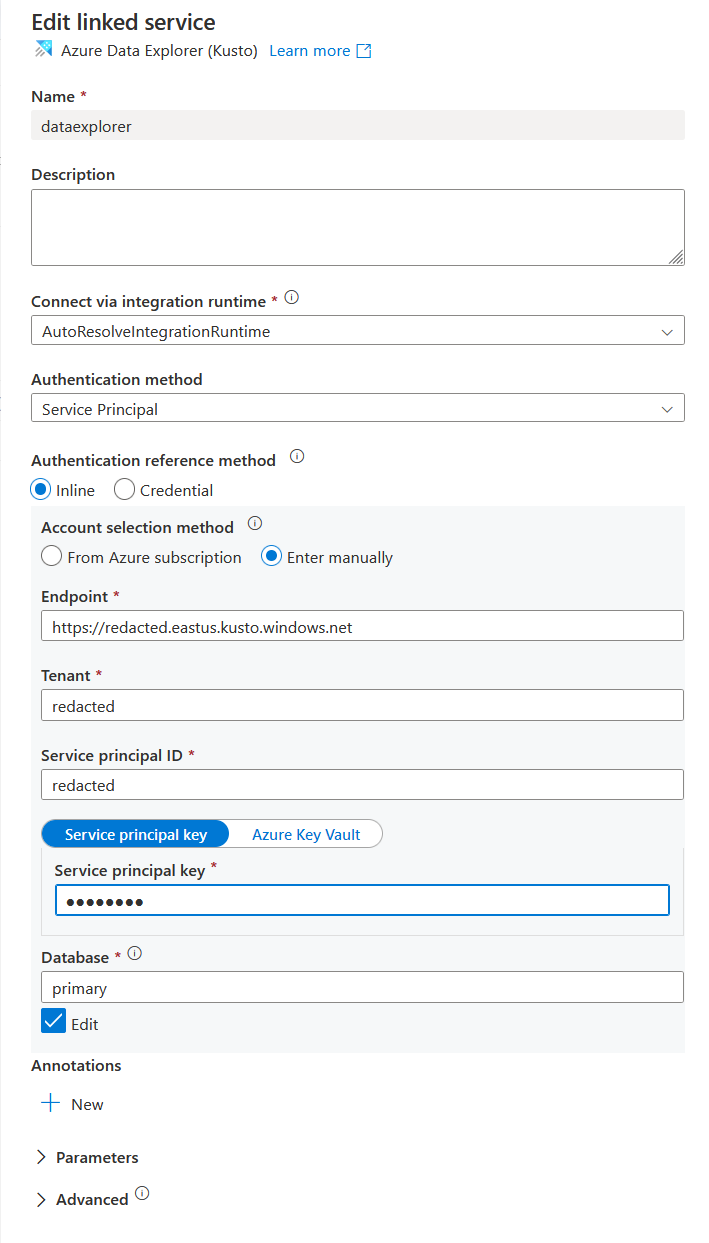Choose From Azure subscription option
This screenshot has height=1243, width=709.
coord(51,557)
